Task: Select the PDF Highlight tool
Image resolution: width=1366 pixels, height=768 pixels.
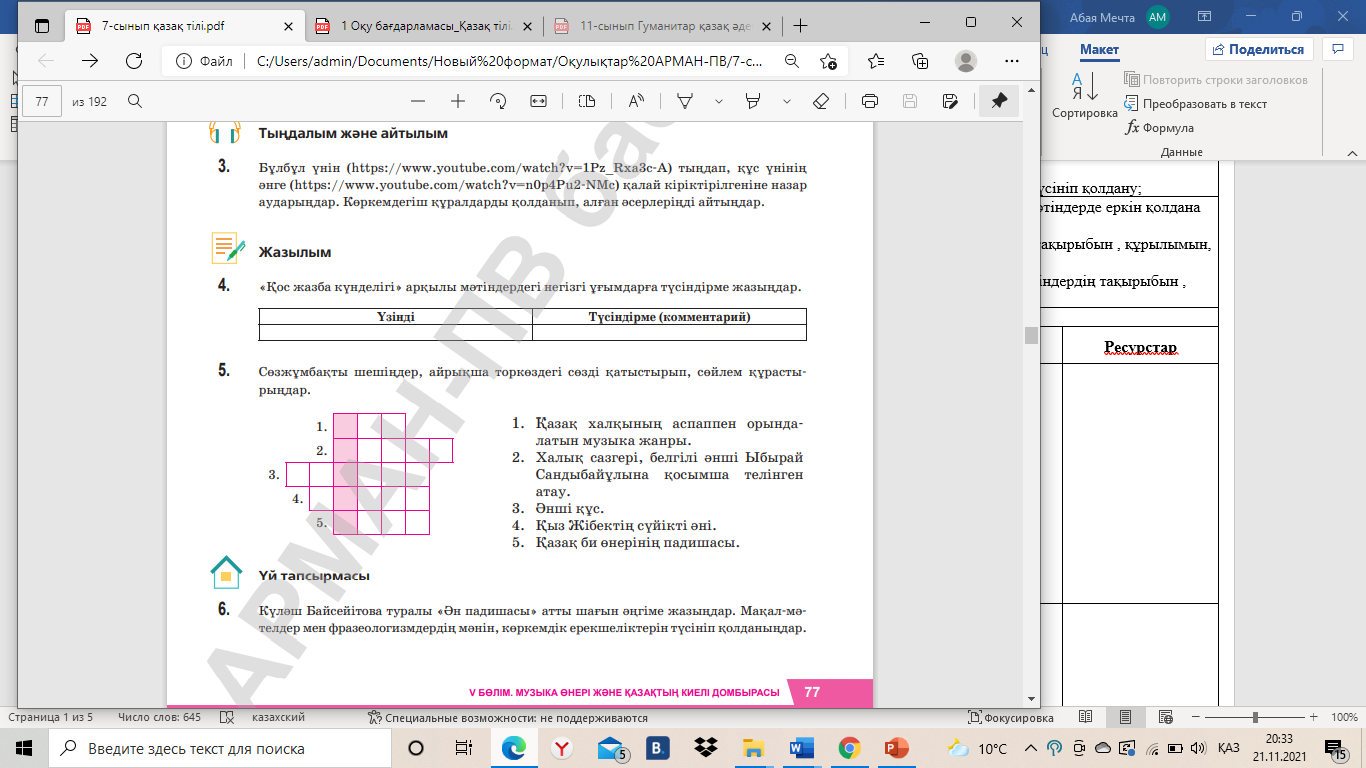Action: tap(754, 101)
